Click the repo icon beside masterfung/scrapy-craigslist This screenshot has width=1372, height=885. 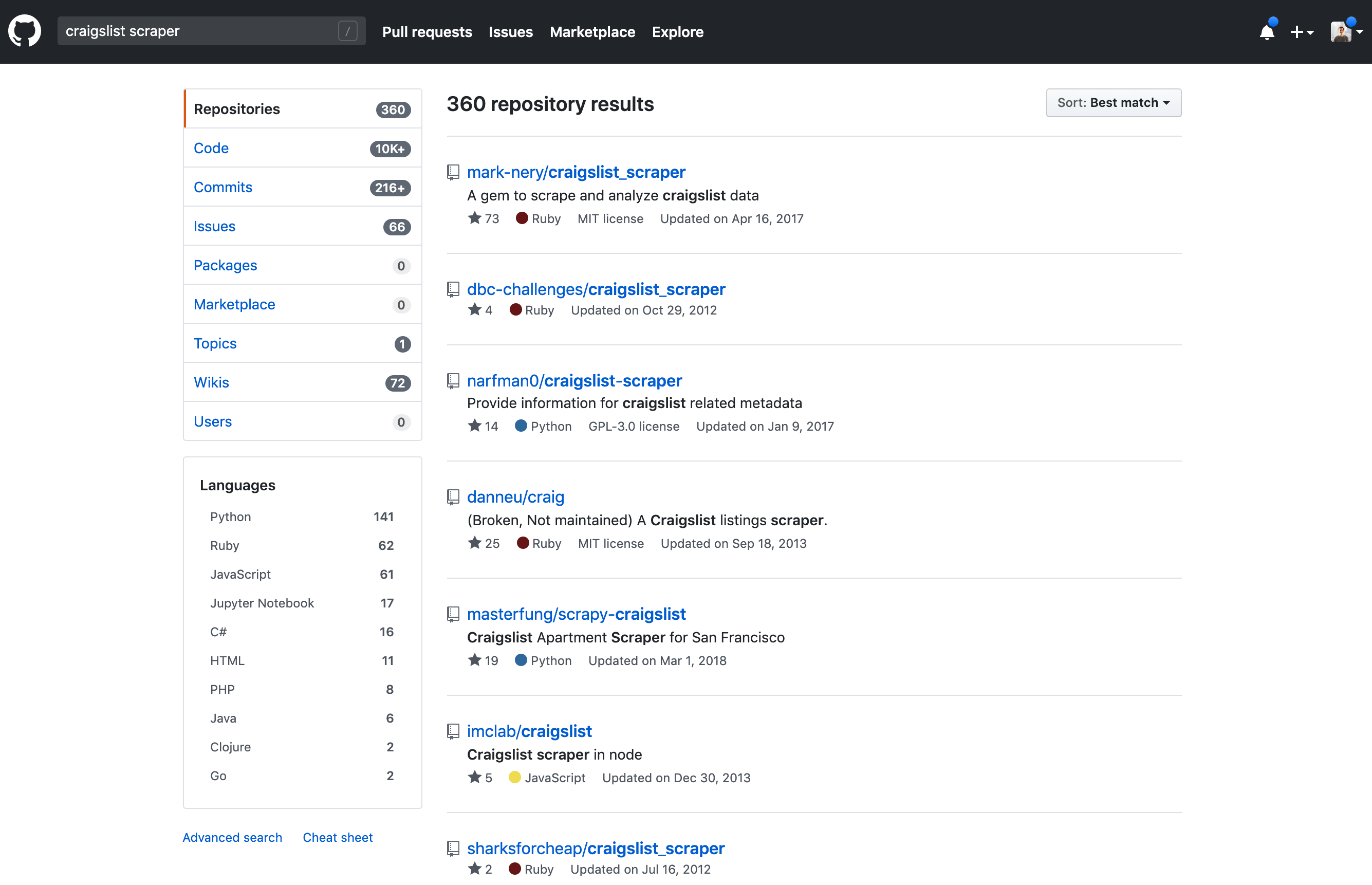453,614
